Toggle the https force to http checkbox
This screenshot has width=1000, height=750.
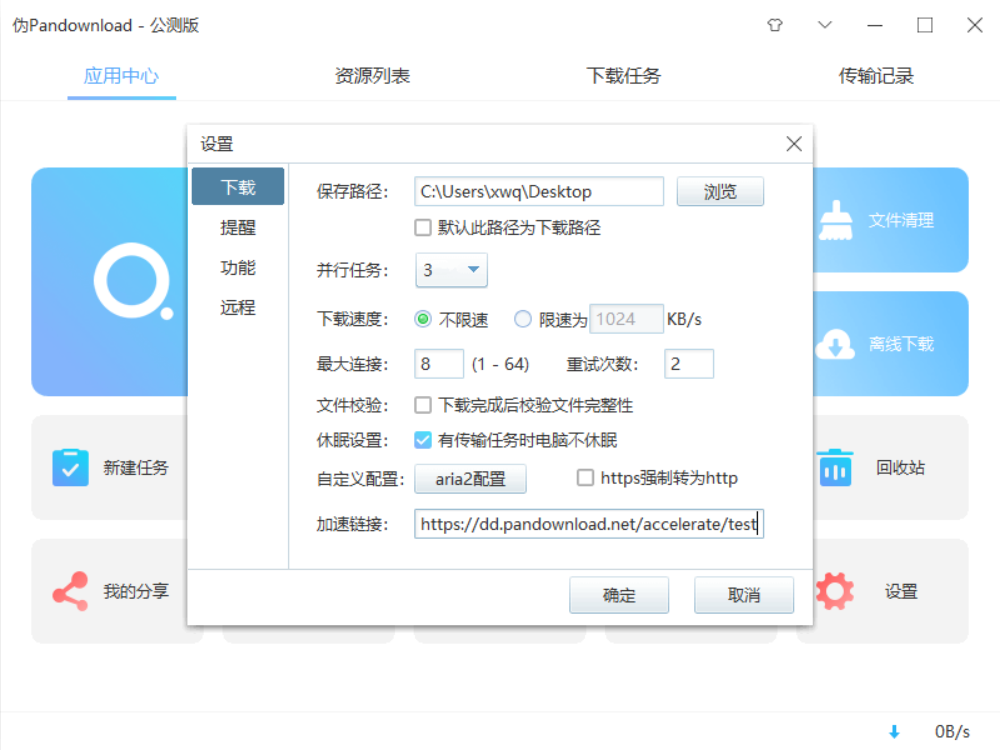point(585,478)
